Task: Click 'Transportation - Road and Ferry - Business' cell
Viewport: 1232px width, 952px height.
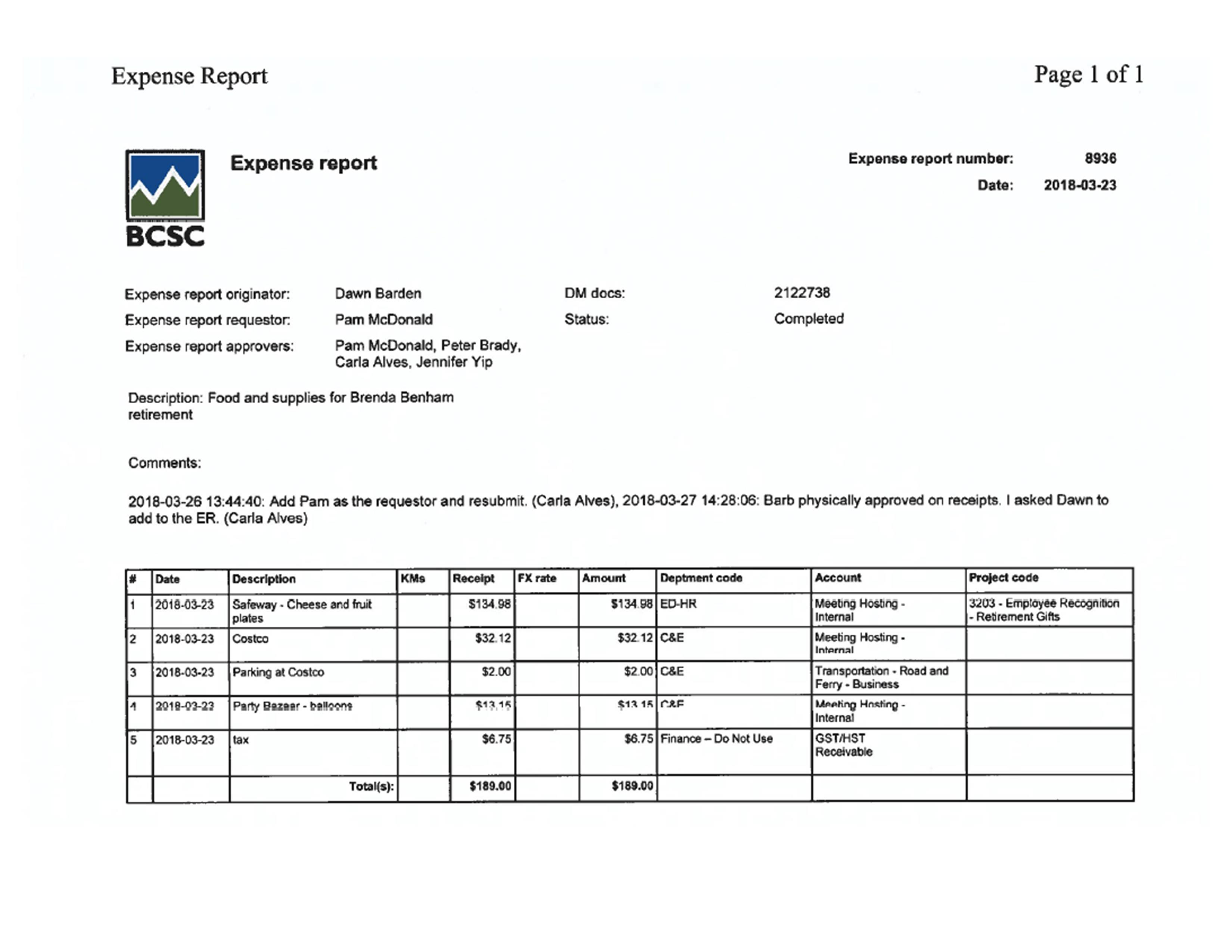Action: (x=889, y=678)
